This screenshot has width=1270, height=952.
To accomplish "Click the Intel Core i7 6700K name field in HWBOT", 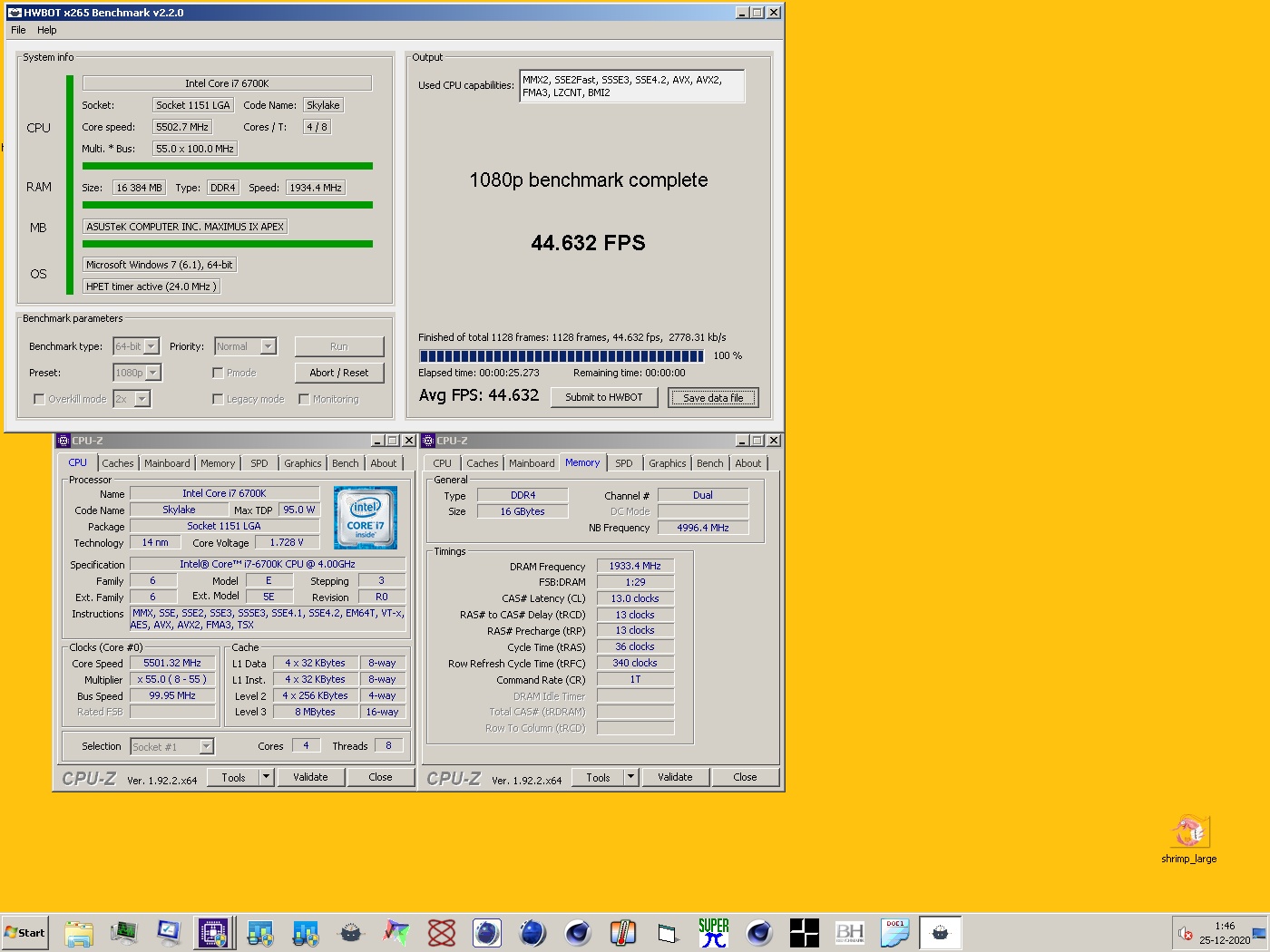I will pyautogui.click(x=227, y=83).
